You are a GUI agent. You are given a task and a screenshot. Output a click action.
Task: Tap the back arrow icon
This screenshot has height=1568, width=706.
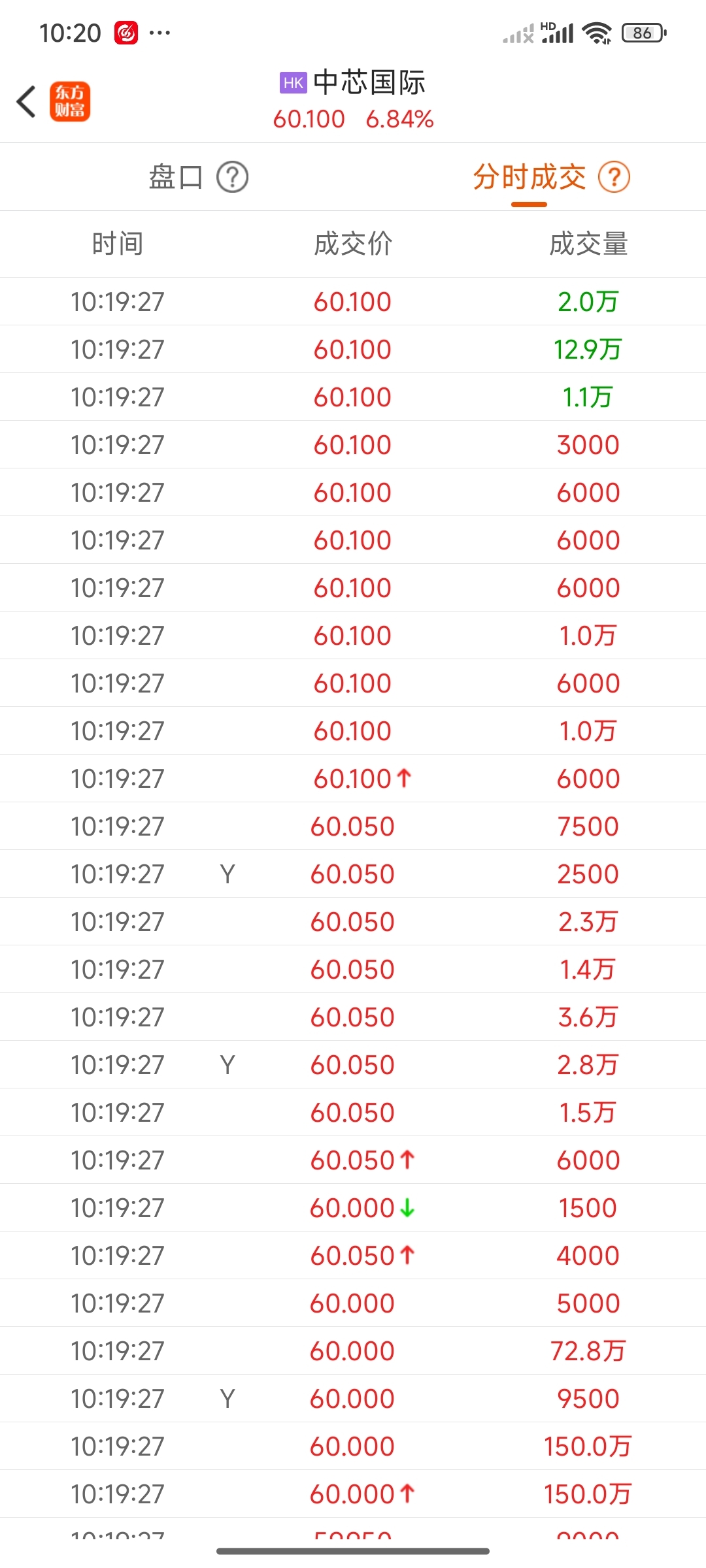click(x=26, y=102)
